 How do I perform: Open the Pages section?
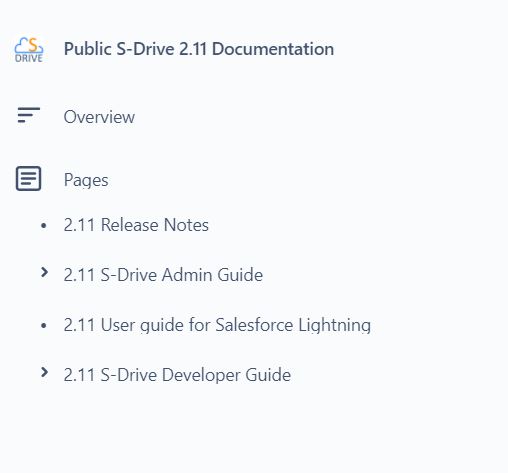[86, 180]
